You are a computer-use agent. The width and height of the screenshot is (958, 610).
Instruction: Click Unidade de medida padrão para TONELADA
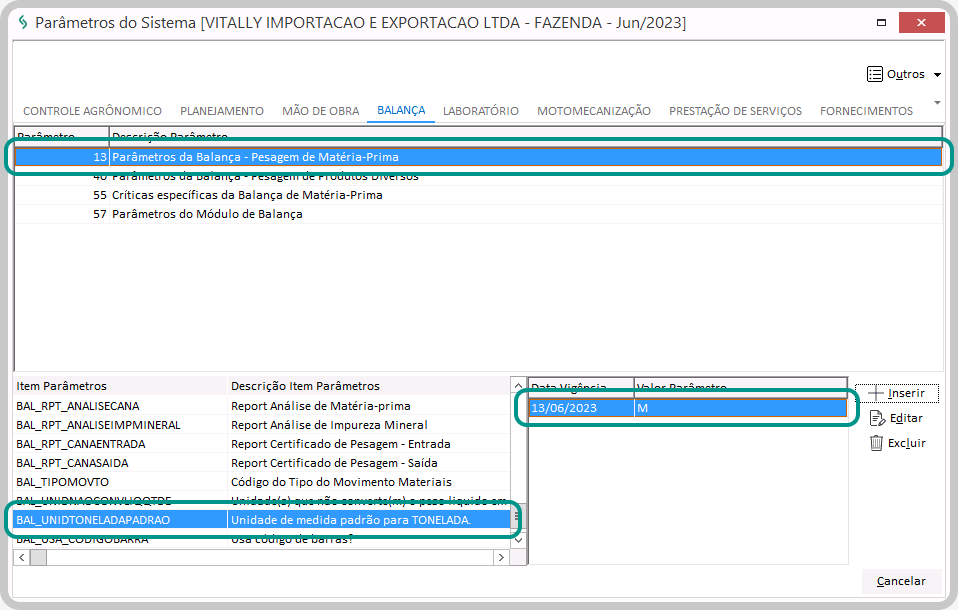[351, 520]
